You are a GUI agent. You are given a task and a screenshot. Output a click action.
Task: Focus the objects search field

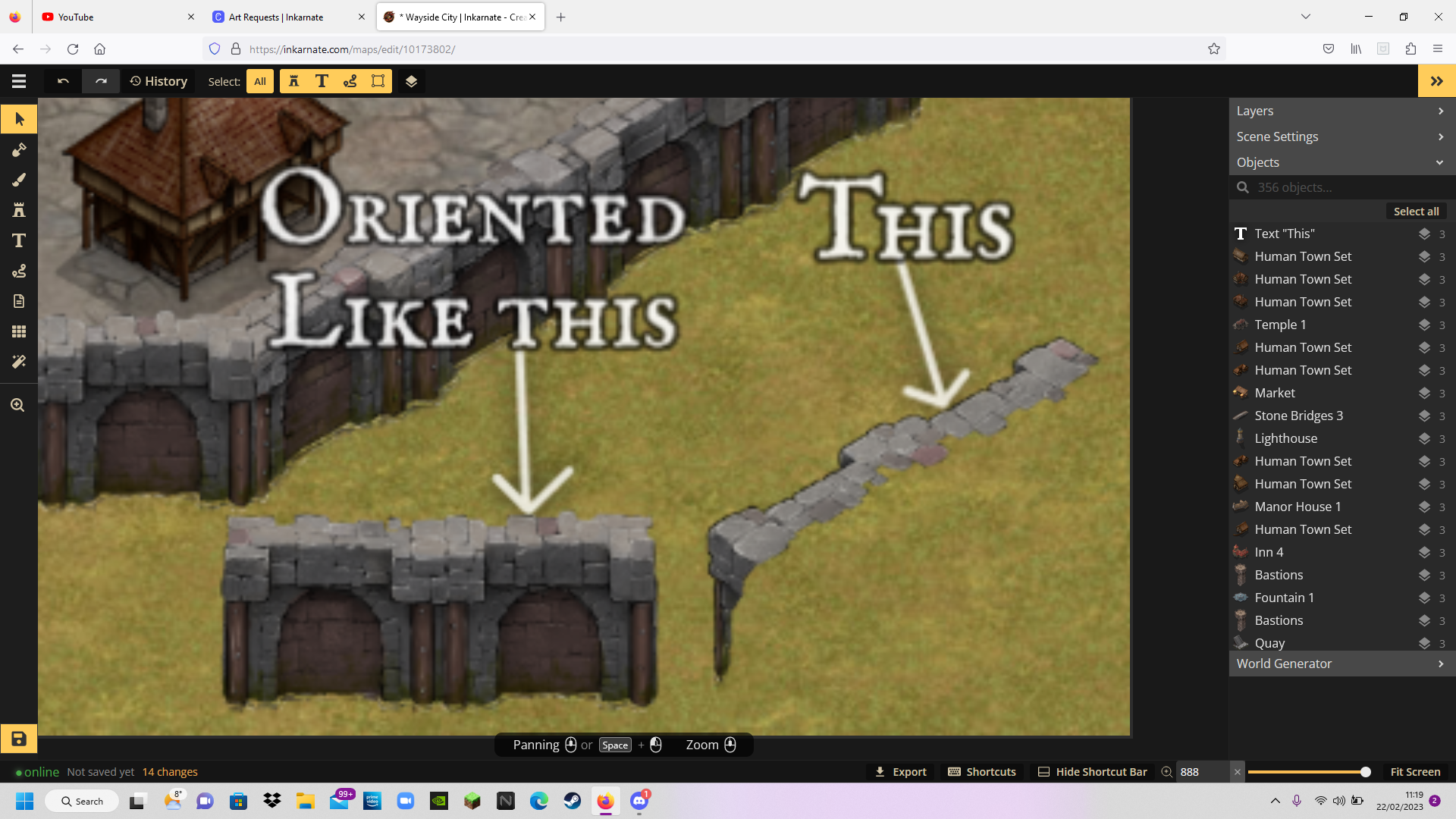click(1342, 187)
